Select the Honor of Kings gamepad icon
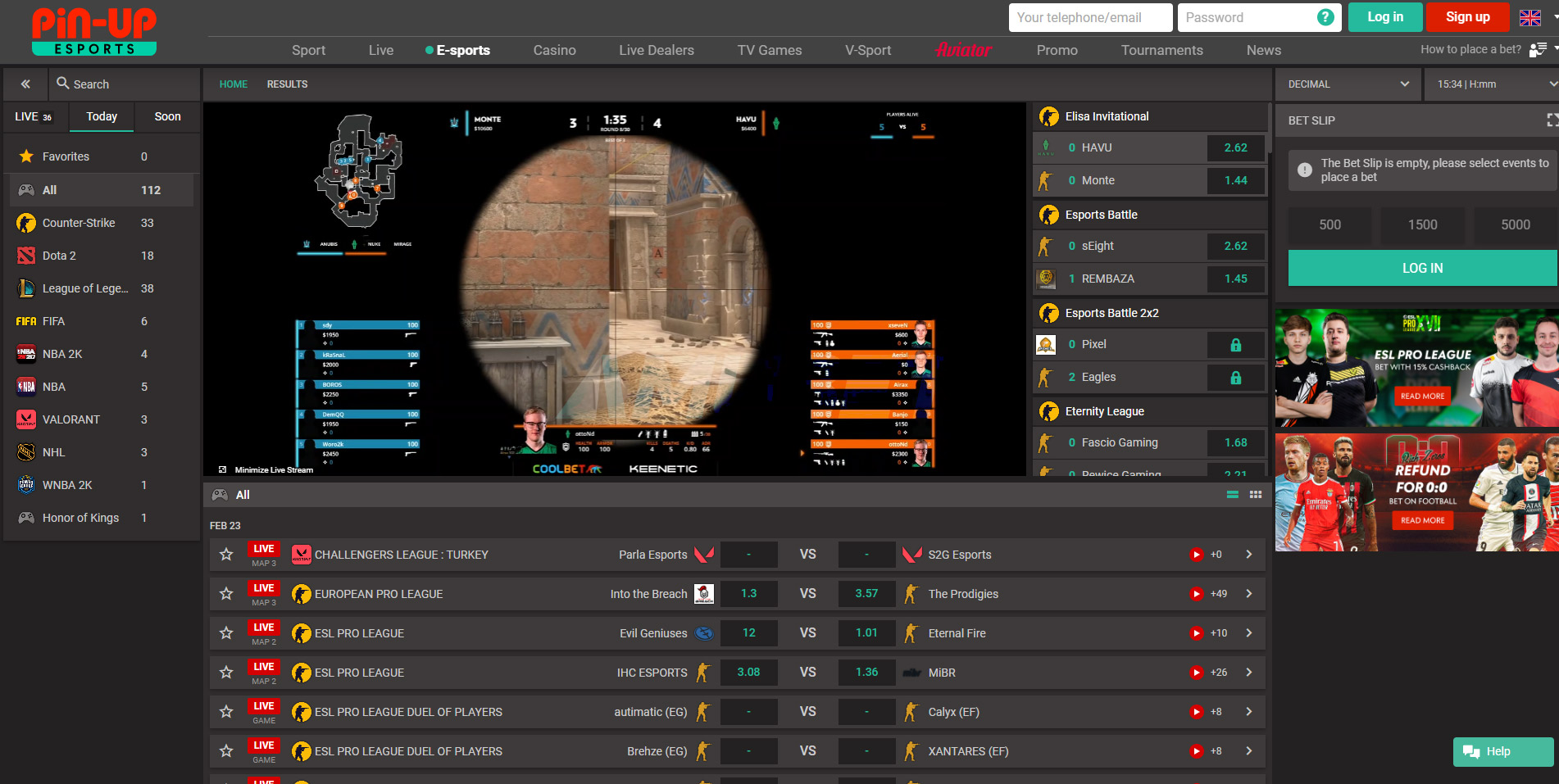The height and width of the screenshot is (784, 1559). [x=26, y=518]
